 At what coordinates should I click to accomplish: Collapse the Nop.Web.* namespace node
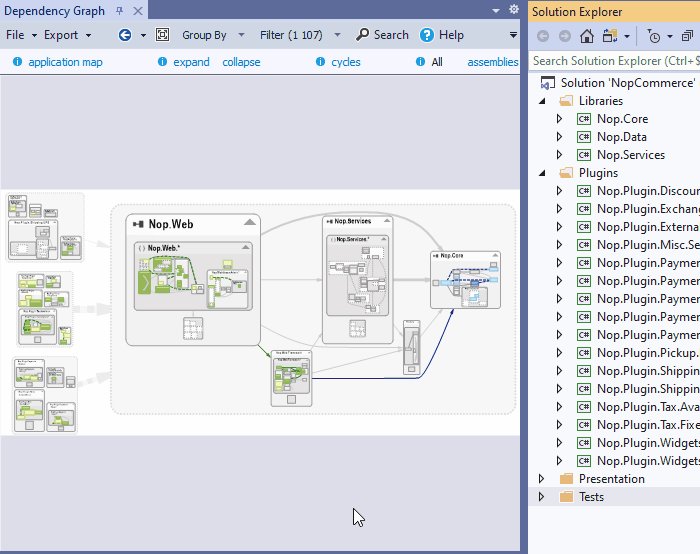246,247
